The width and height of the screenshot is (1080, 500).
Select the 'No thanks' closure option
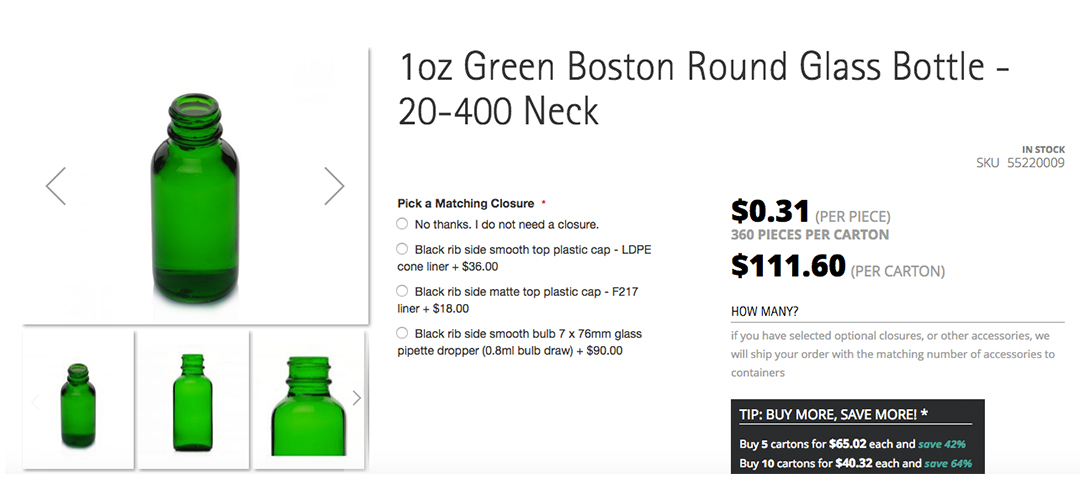402,224
